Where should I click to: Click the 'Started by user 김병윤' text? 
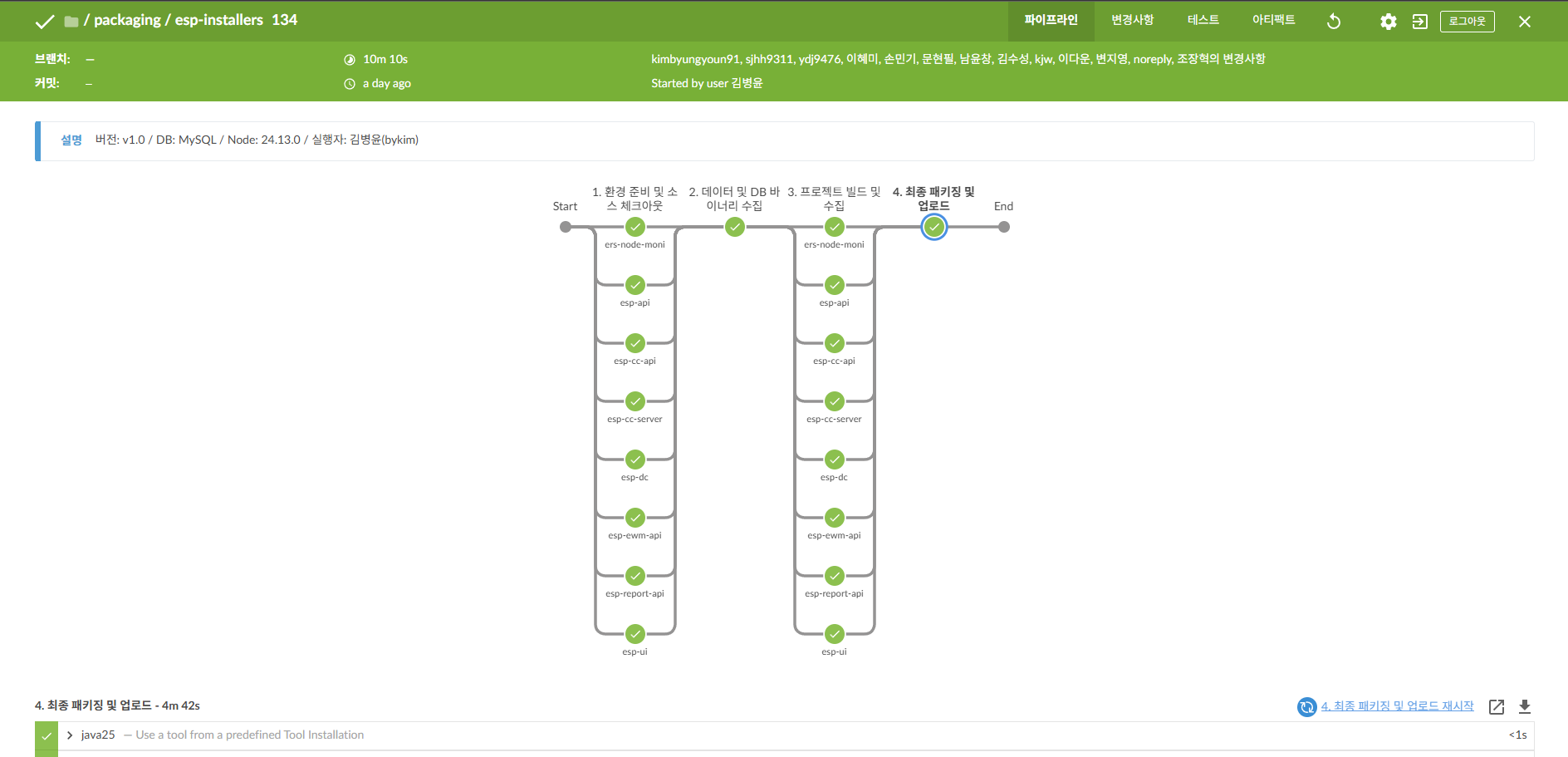(x=707, y=83)
